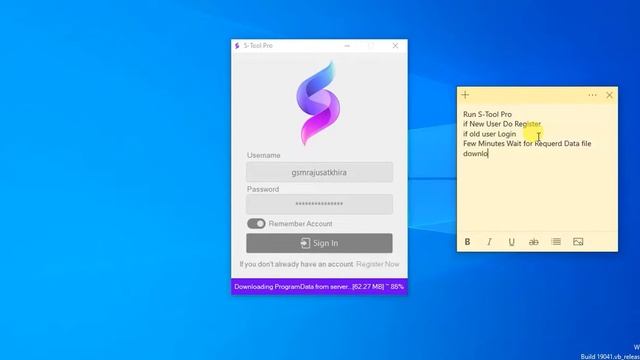Click the 'Few Minutes Wait' note line
Viewport: 640px width, 360px height.
527,144
